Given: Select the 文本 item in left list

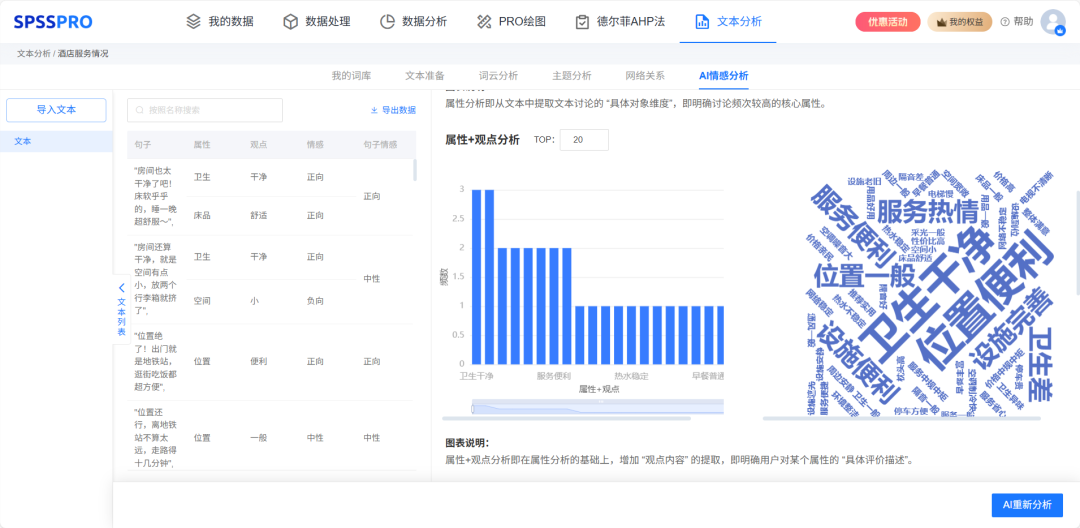Looking at the screenshot, I should tap(56, 142).
